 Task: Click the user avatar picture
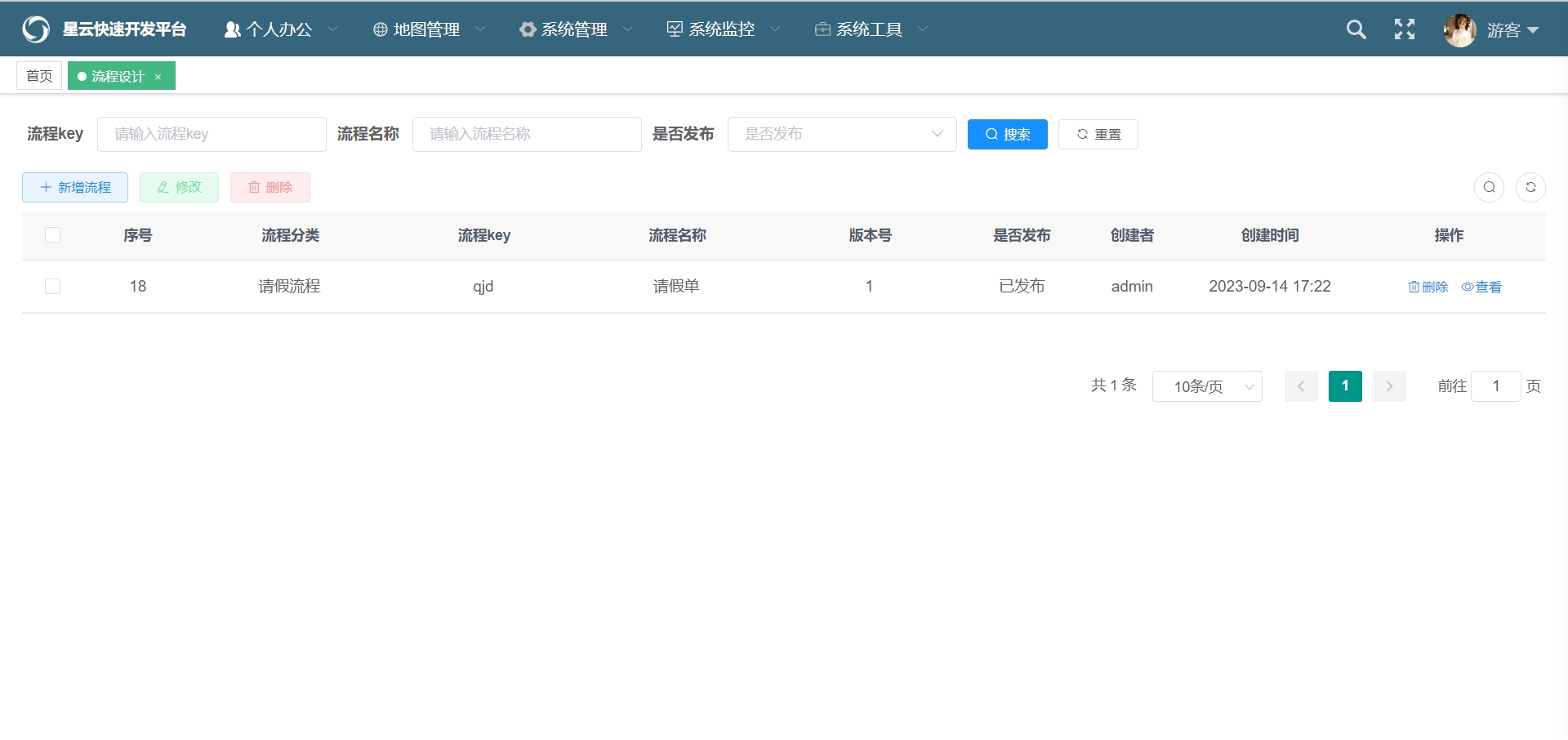click(x=1459, y=30)
